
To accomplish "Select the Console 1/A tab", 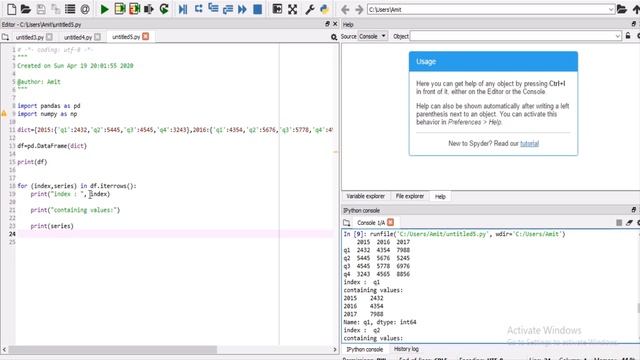I will (x=371, y=222).
